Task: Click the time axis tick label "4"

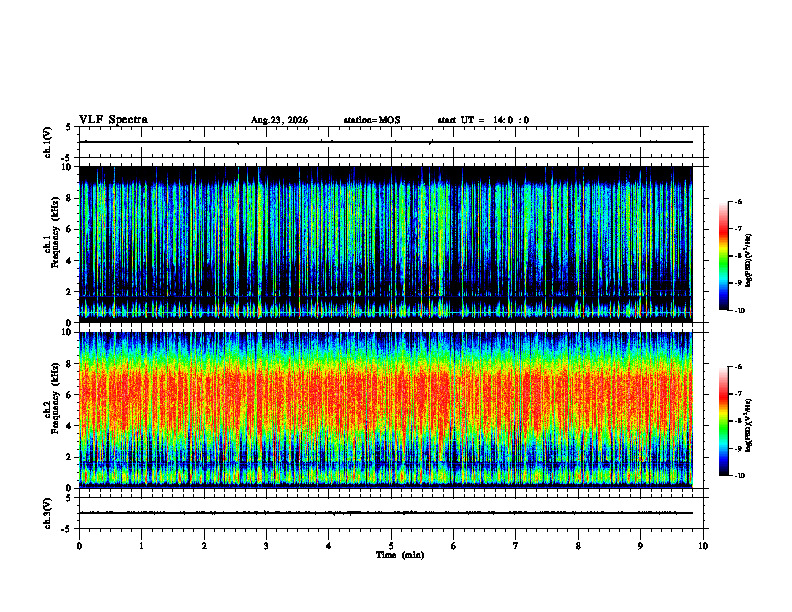Action: pyautogui.click(x=329, y=546)
